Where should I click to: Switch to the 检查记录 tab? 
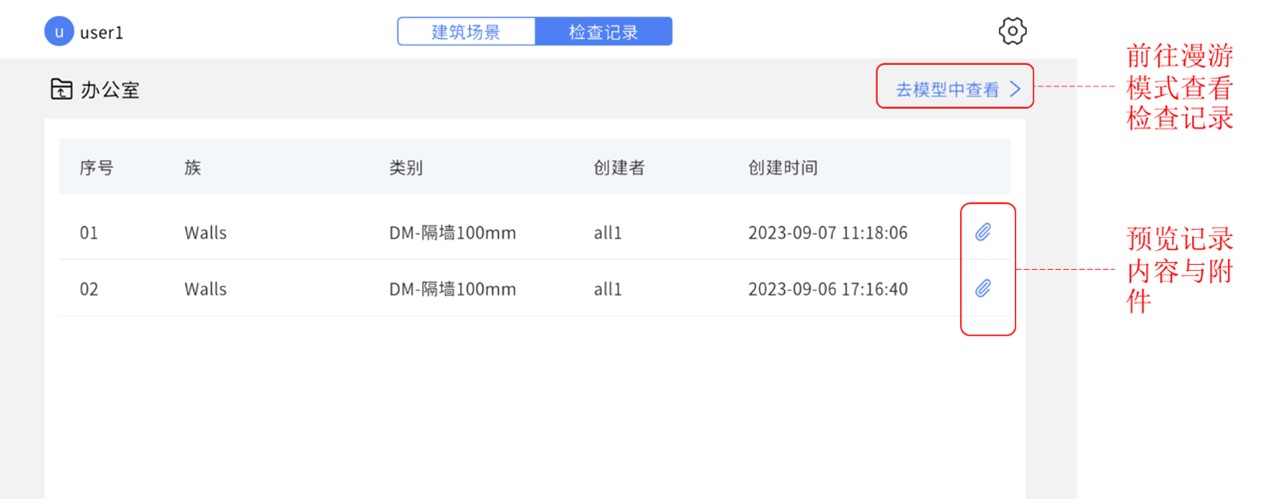(x=604, y=32)
